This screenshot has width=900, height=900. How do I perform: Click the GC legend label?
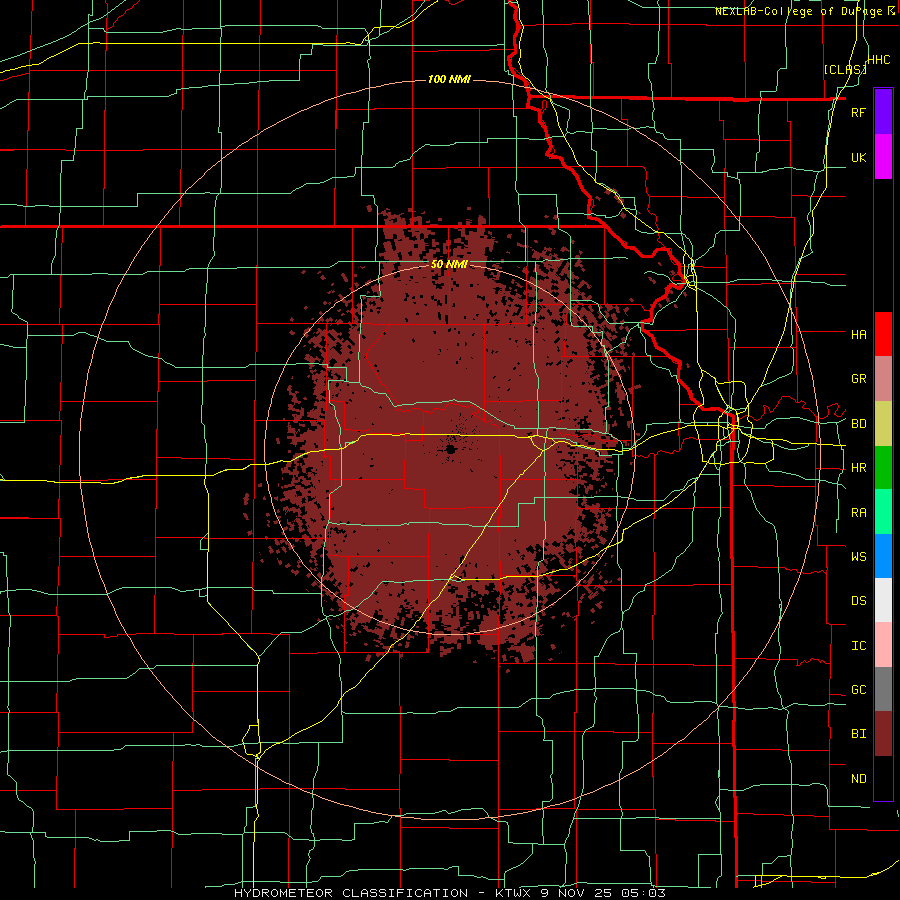coord(858,690)
